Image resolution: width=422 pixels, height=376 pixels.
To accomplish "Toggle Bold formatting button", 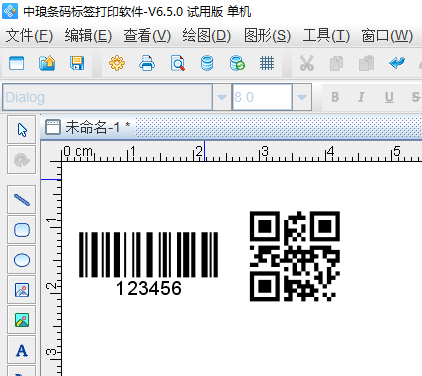I will click(335, 97).
